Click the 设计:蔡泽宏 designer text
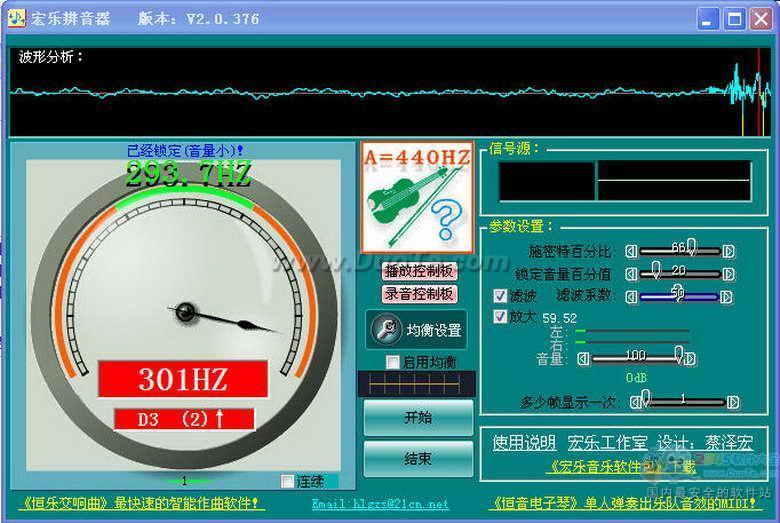Screen dimensions: 780x523 tap(705, 442)
